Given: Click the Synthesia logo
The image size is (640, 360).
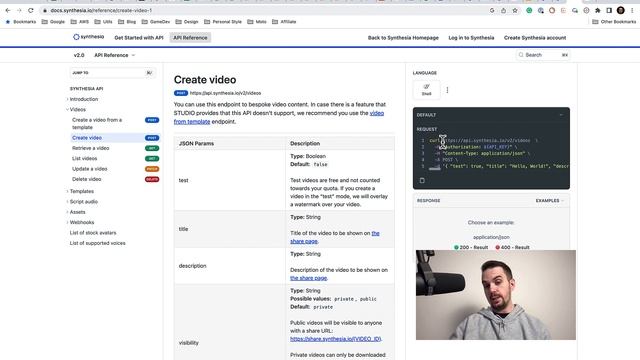Looking at the screenshot, I should [89, 37].
